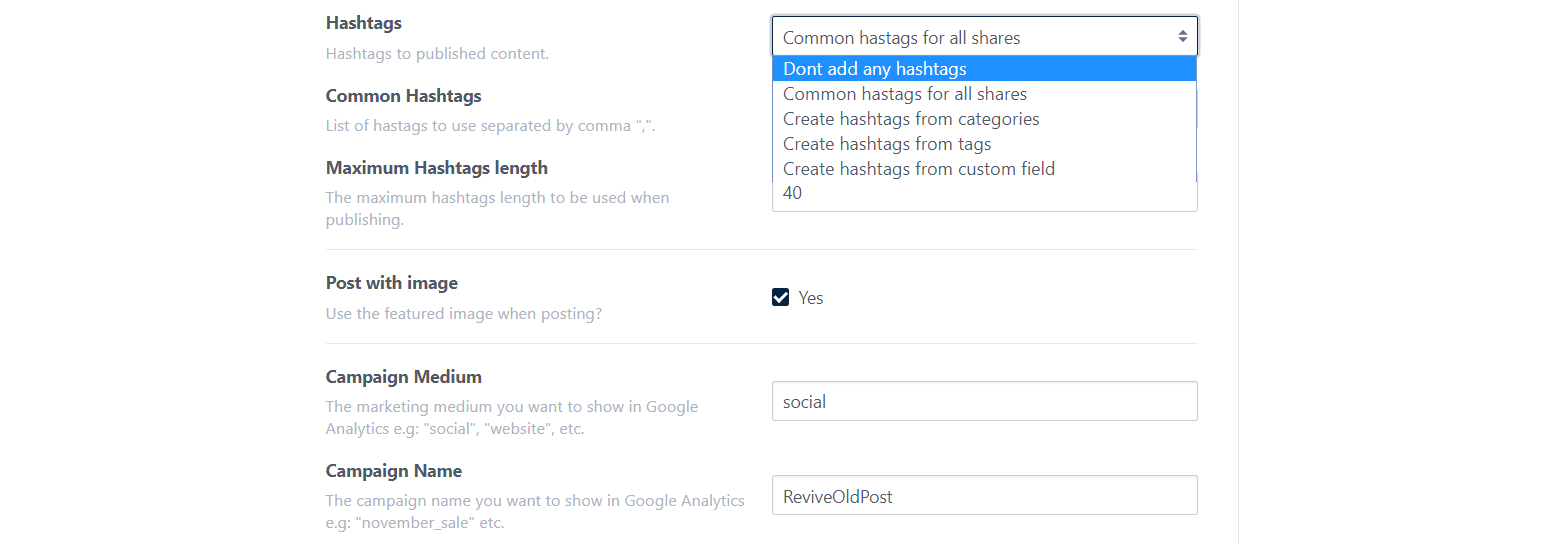The width and height of the screenshot is (1548, 544).
Task: Click the "Campaign Medium" heading
Action: click(x=404, y=377)
